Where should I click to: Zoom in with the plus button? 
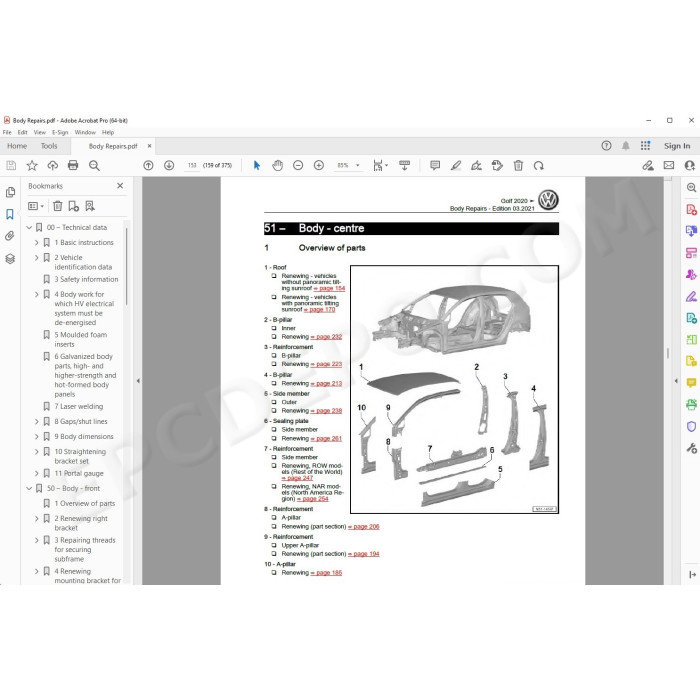(319, 166)
